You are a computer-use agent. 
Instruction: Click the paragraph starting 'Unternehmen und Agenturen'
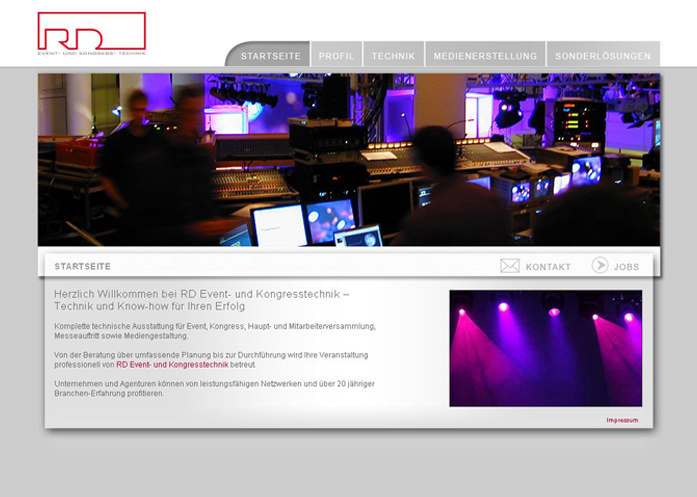coord(214,388)
